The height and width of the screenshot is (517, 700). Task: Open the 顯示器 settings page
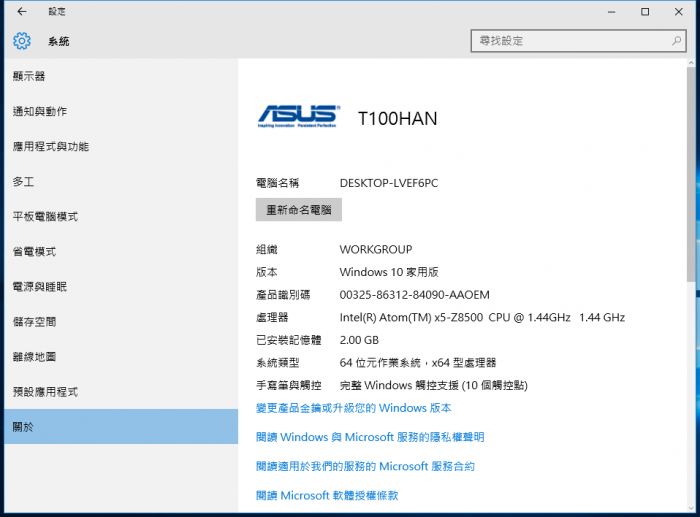click(121, 76)
